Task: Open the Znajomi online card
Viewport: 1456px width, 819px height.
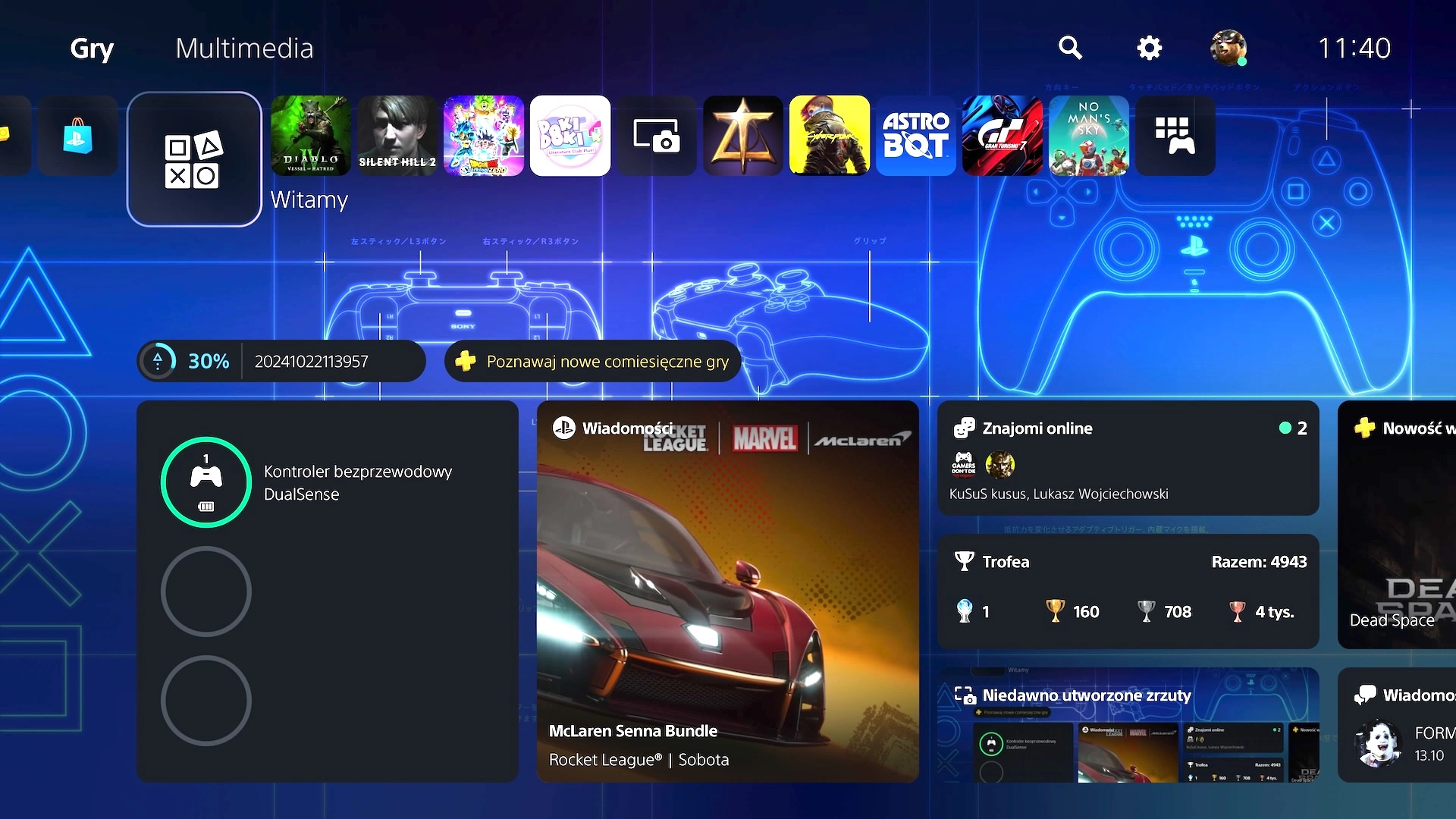Action: coord(1128,459)
